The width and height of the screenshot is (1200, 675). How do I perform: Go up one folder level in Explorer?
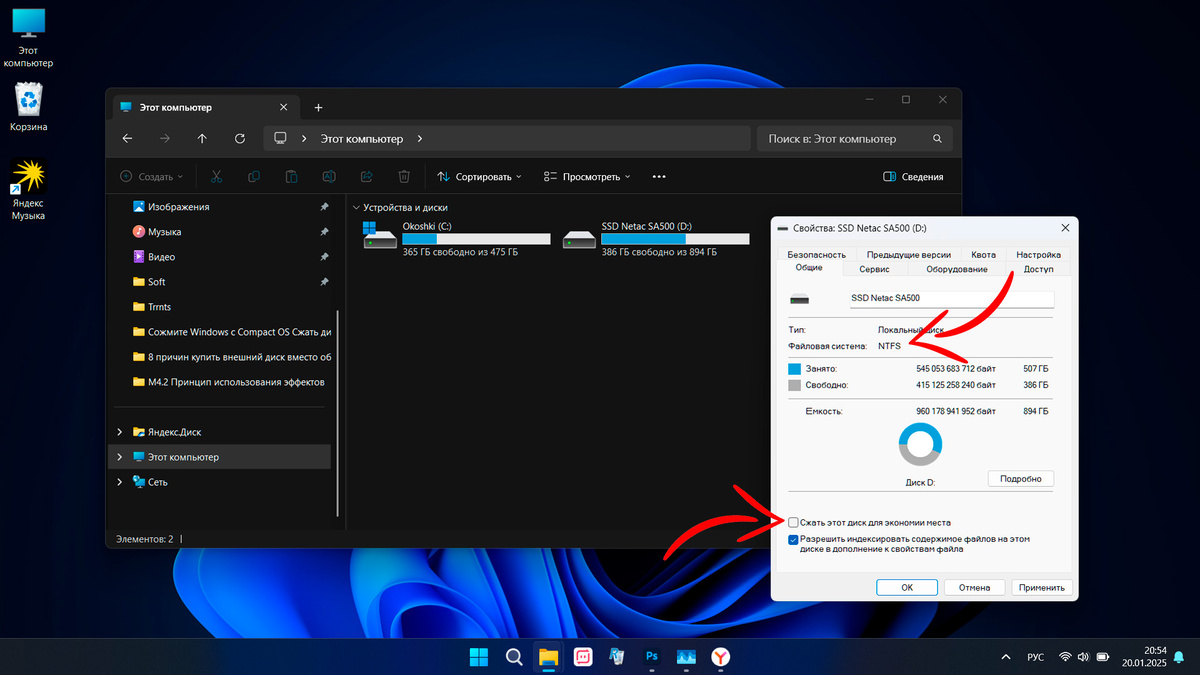202,139
